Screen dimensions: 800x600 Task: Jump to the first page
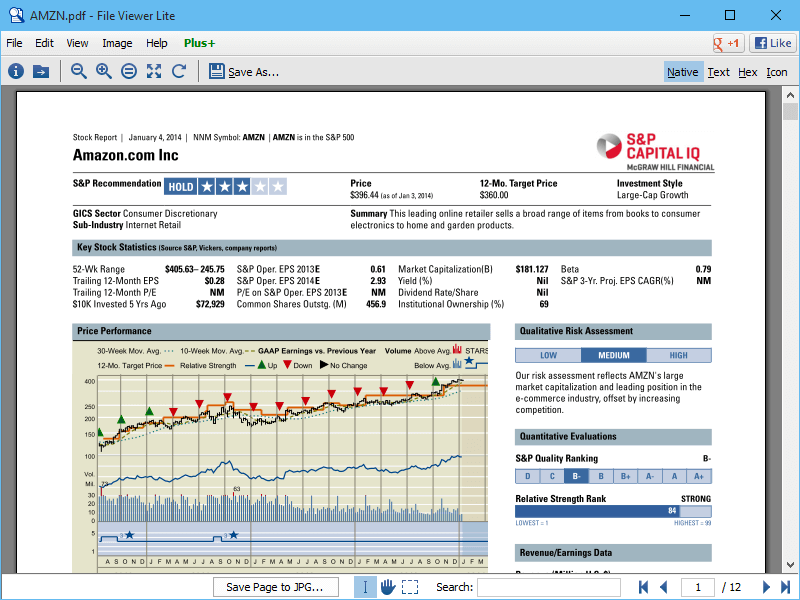643,587
